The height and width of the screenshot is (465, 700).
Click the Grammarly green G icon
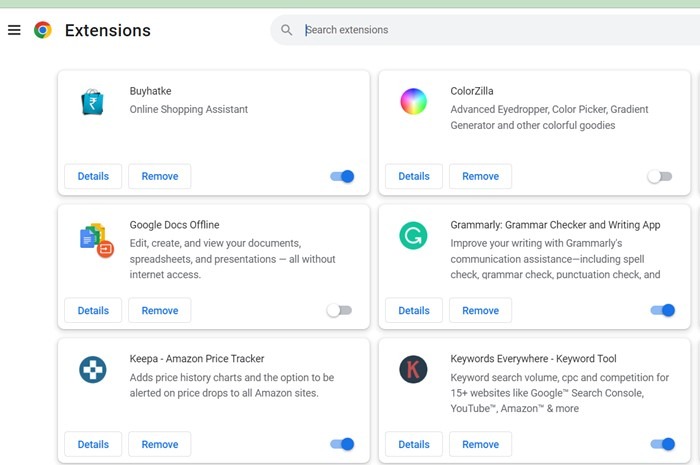click(x=413, y=236)
